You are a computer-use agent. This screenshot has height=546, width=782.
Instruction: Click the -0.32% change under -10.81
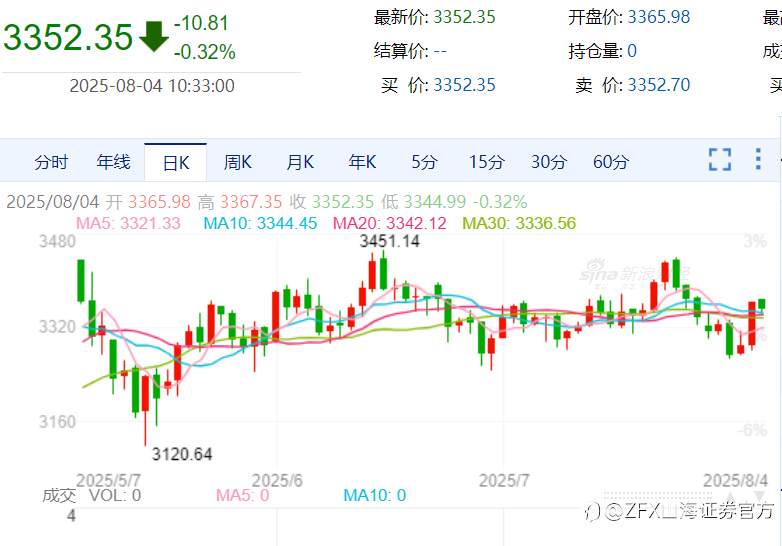tap(204, 52)
